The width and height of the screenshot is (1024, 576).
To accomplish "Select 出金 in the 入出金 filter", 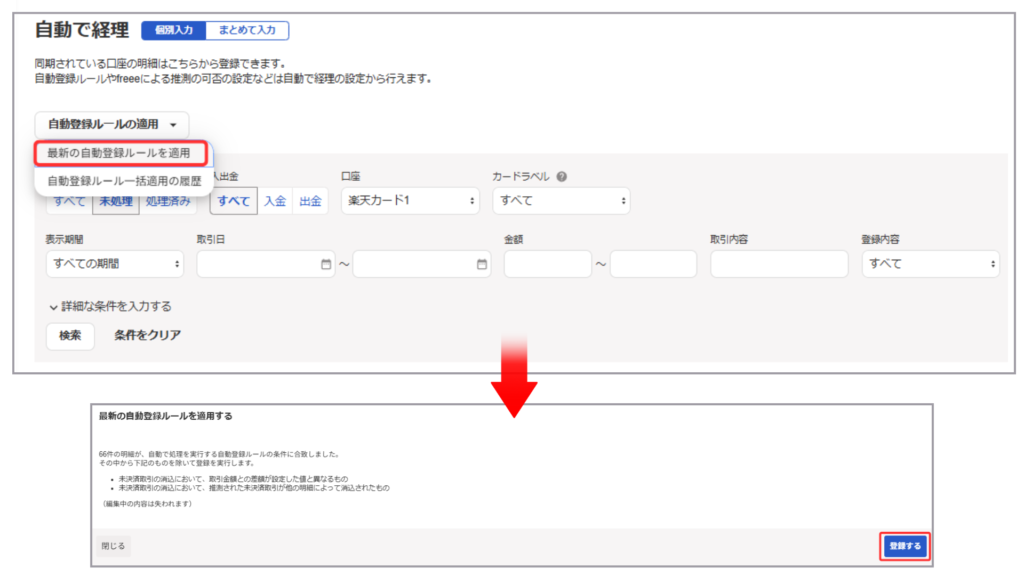I will tap(311, 201).
